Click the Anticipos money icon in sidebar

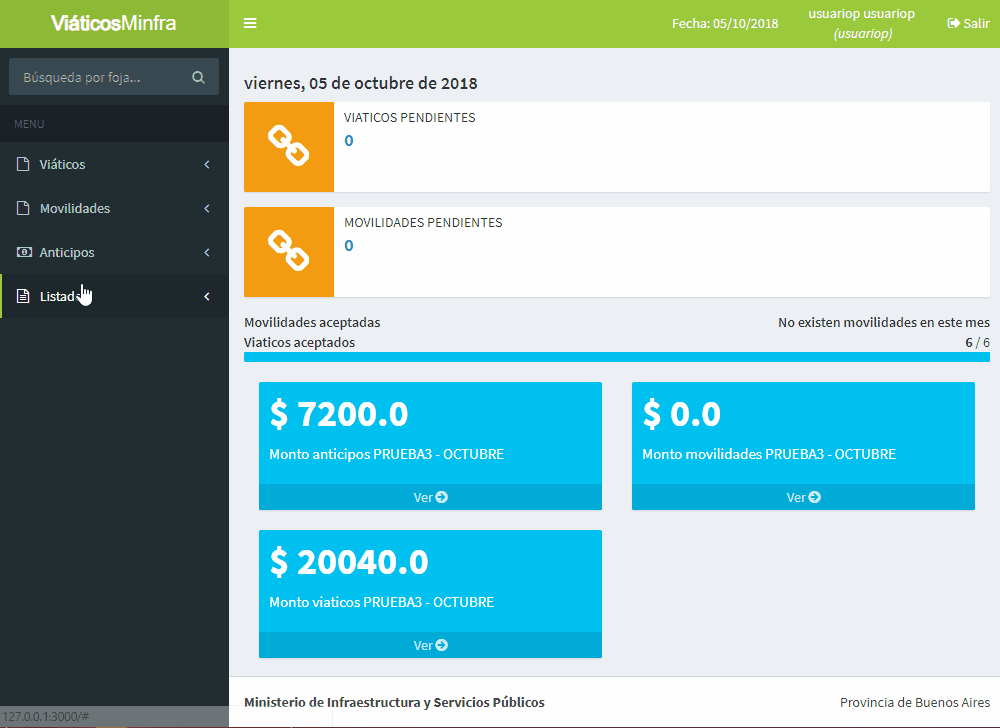pos(23,252)
